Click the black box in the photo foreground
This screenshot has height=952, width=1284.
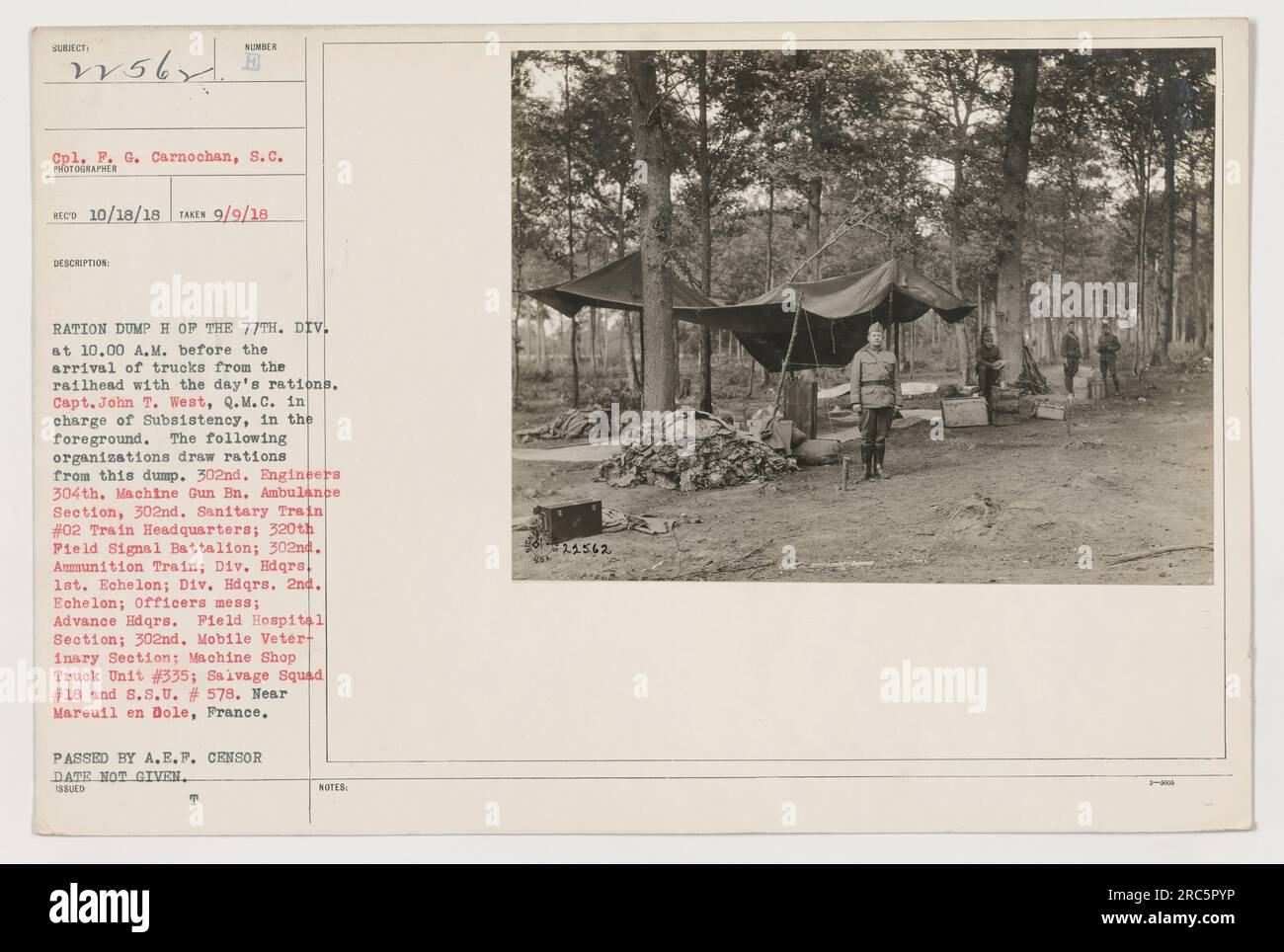[x=567, y=519]
